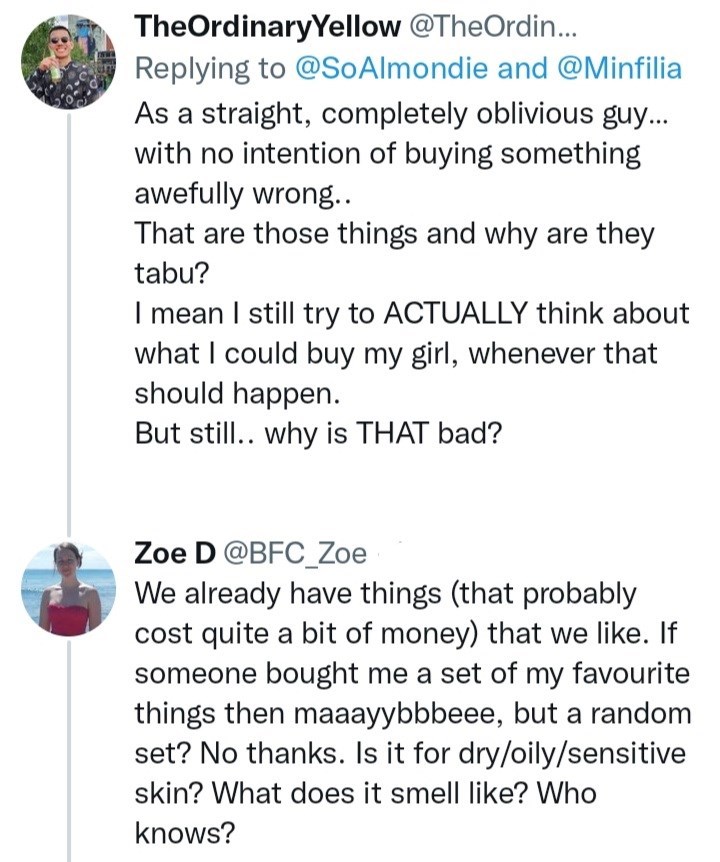Click the capitalized word 'ACTUALLY' in the tweet
This screenshot has width=720, height=862.
pos(456,313)
